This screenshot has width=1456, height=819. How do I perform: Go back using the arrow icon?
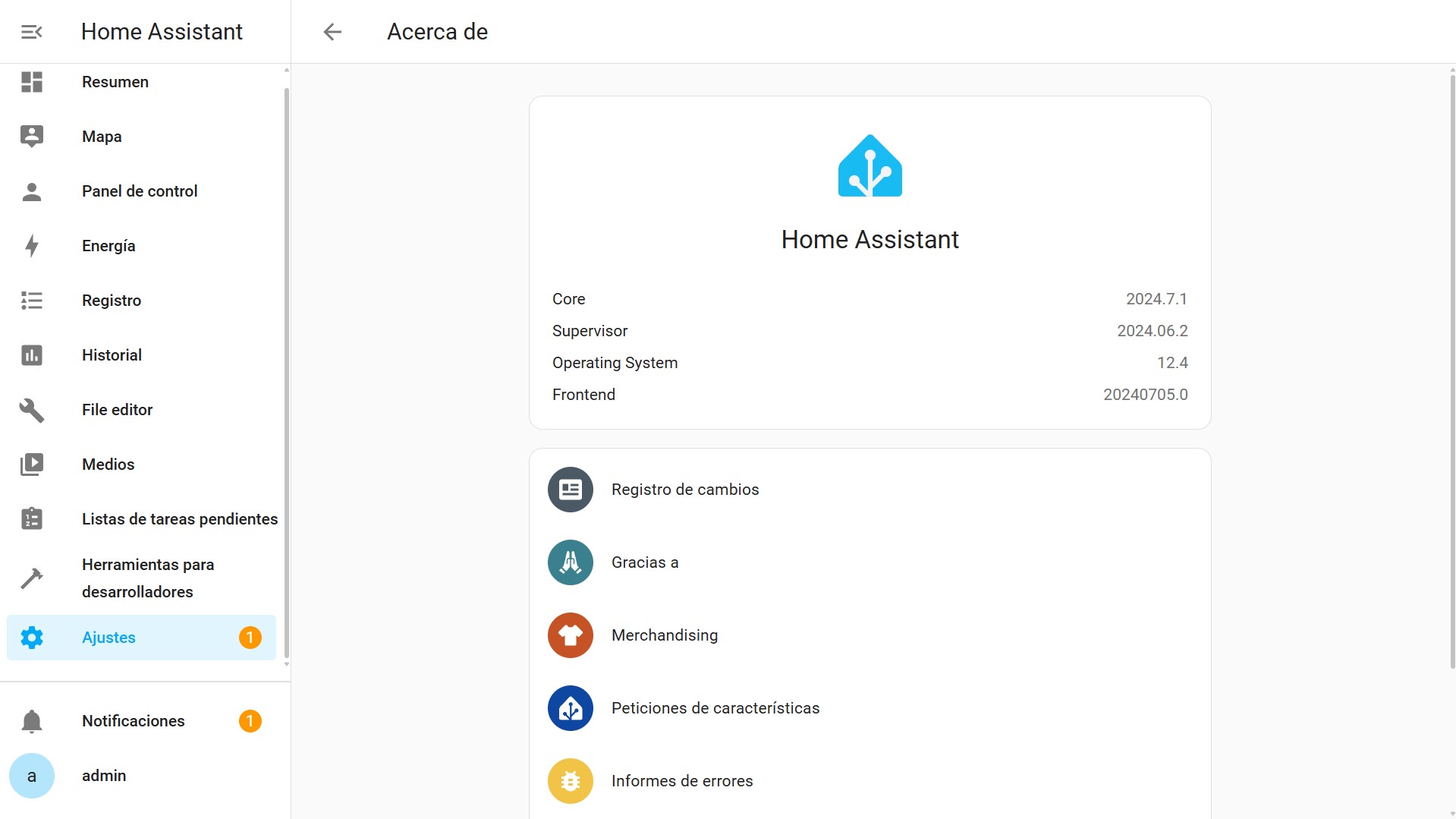[332, 32]
